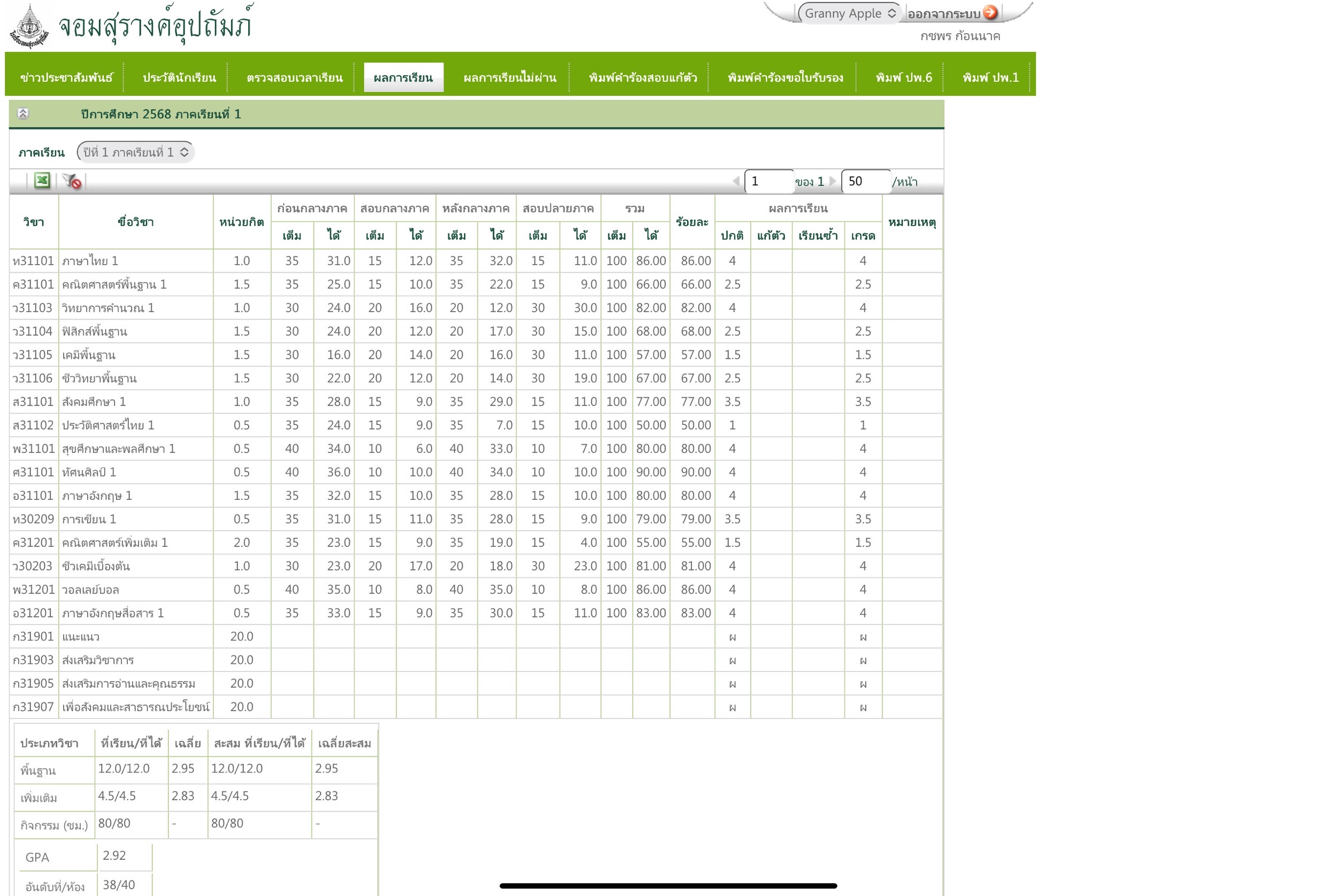Click the พิมพ์ ปพ.6 button

tap(903, 78)
